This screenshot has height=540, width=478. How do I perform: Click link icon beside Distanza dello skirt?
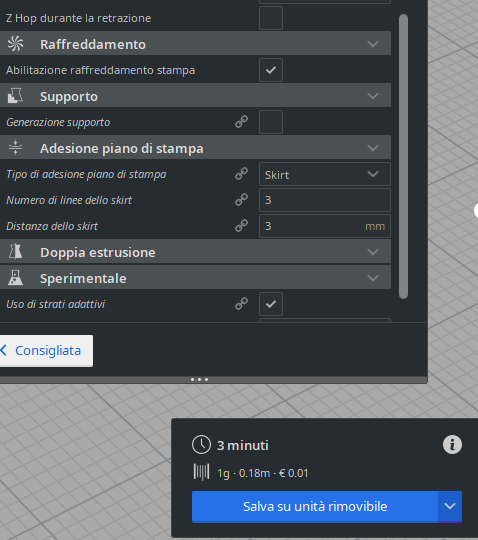click(x=241, y=226)
